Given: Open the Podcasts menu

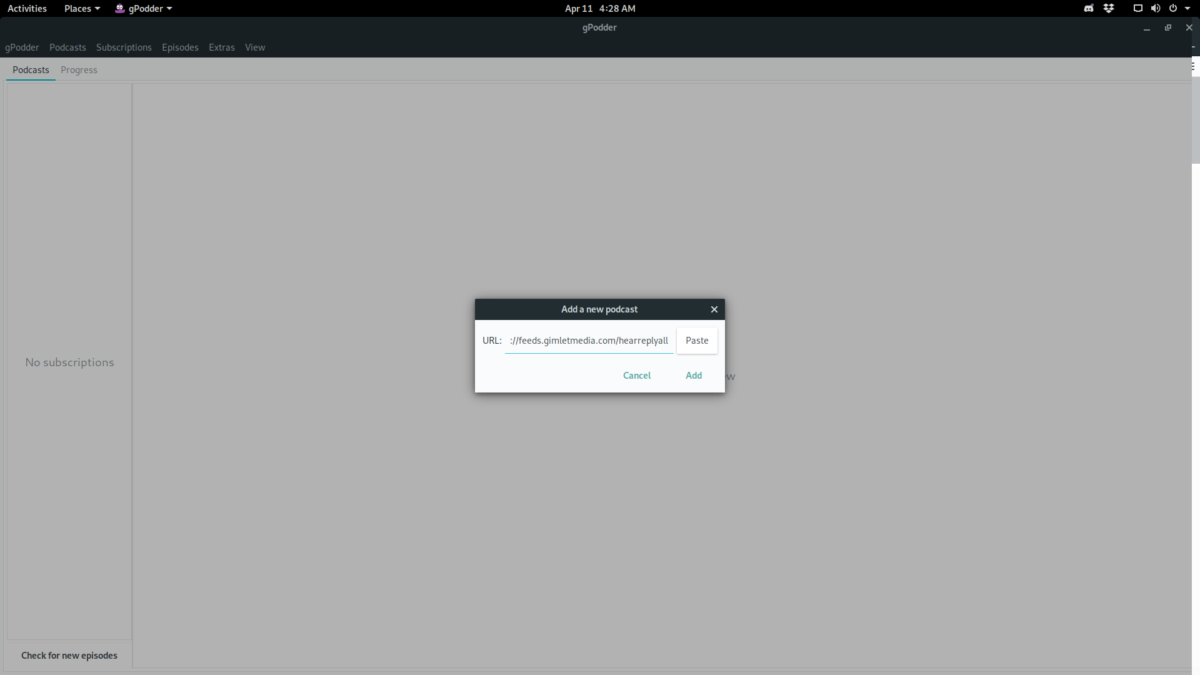Looking at the screenshot, I should coord(68,47).
